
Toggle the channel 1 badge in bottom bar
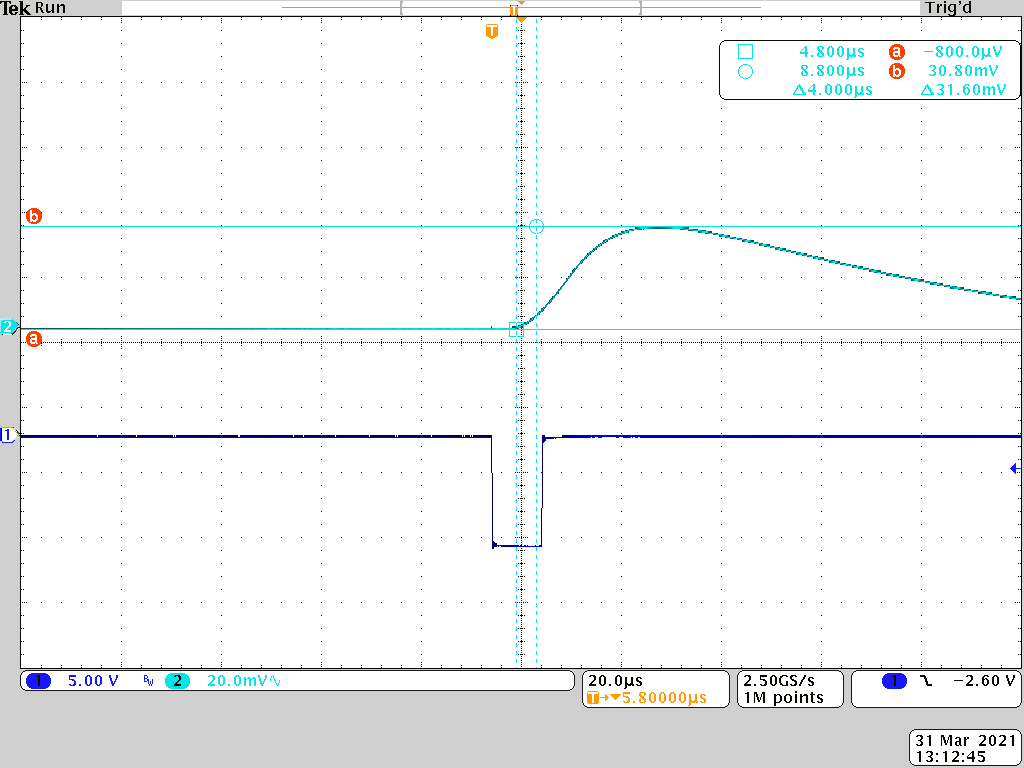39,681
